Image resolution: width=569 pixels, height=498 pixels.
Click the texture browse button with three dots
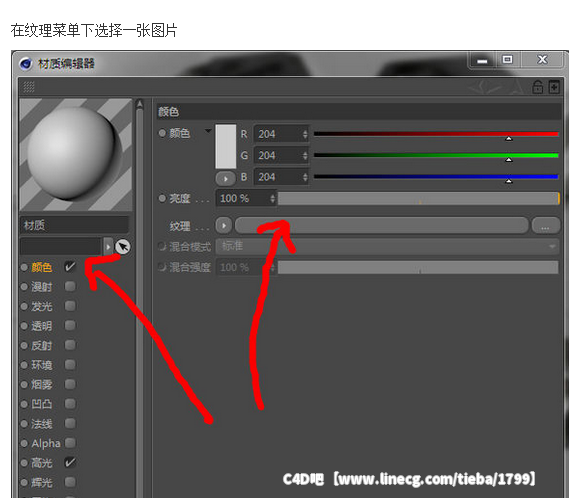(x=545, y=226)
